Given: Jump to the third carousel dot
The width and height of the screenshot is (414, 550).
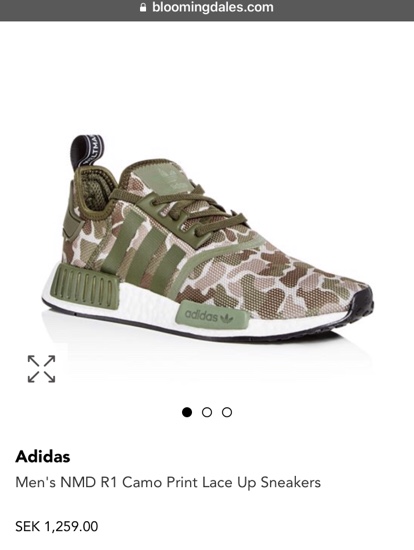Looking at the screenshot, I should (227, 412).
